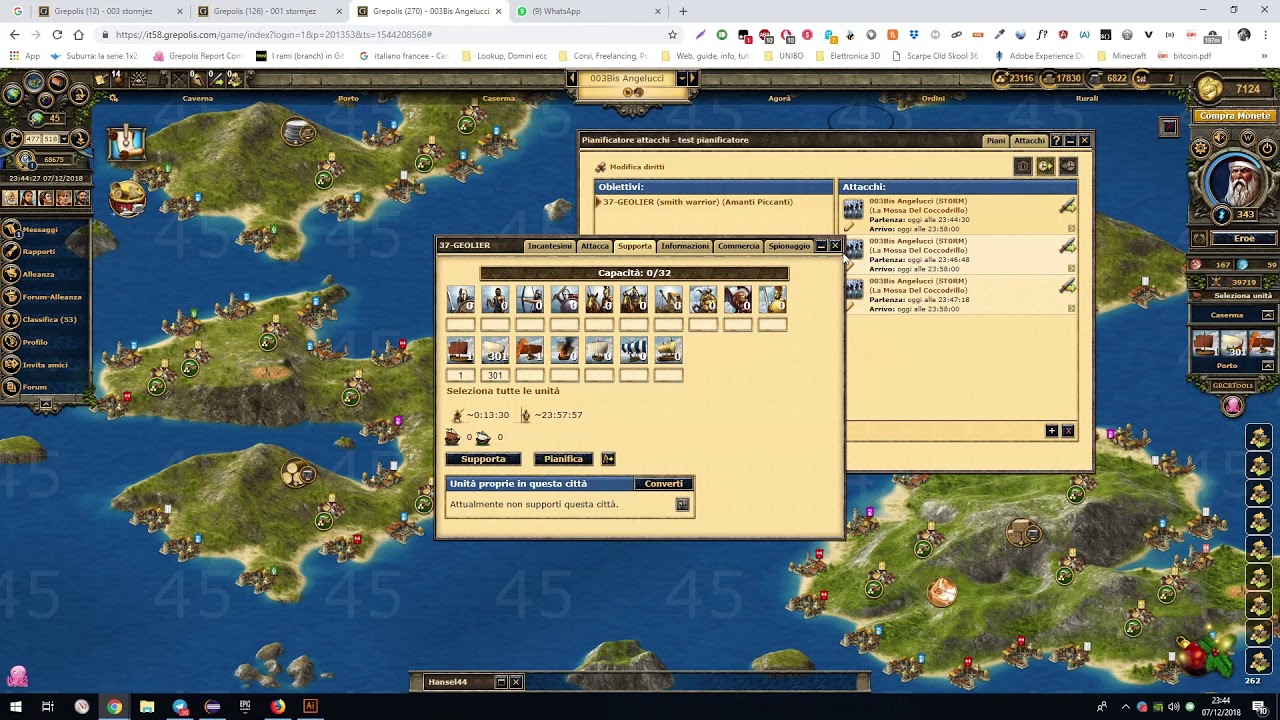Click the Supporta button
The height and width of the screenshot is (720, 1280).
483,459
